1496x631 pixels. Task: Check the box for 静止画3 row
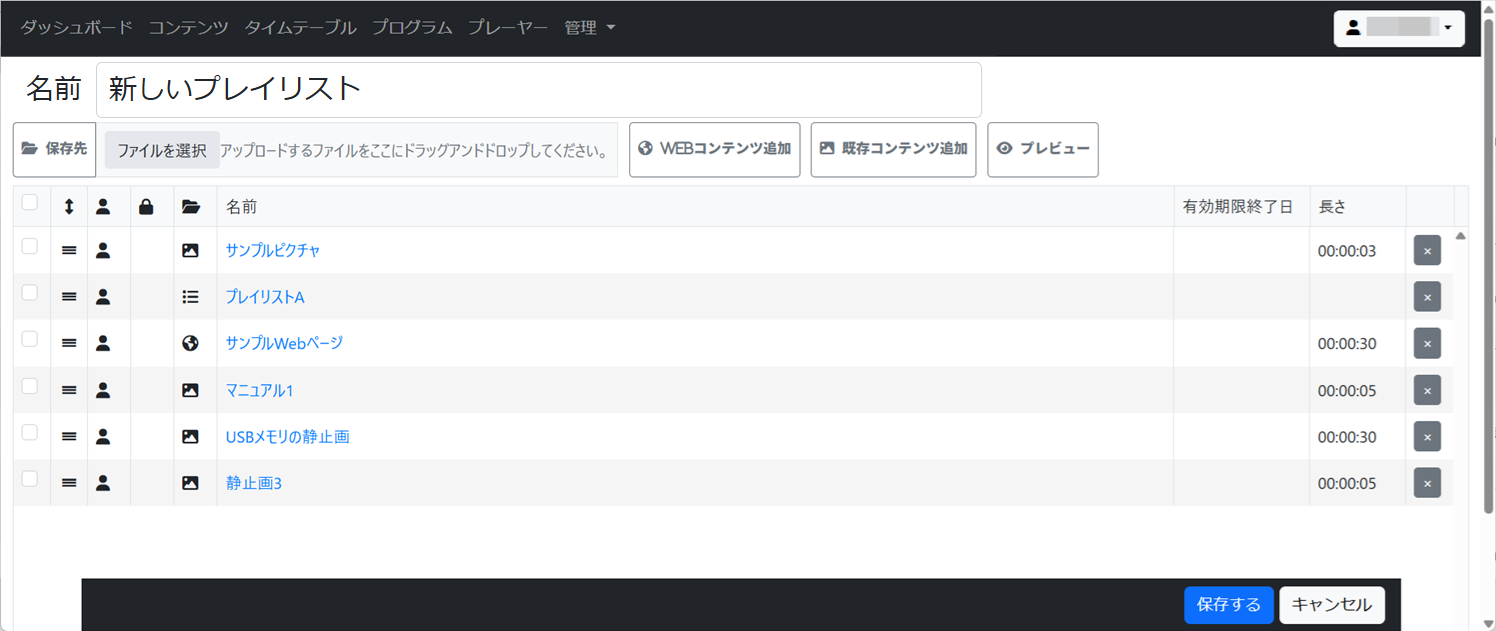(x=30, y=478)
